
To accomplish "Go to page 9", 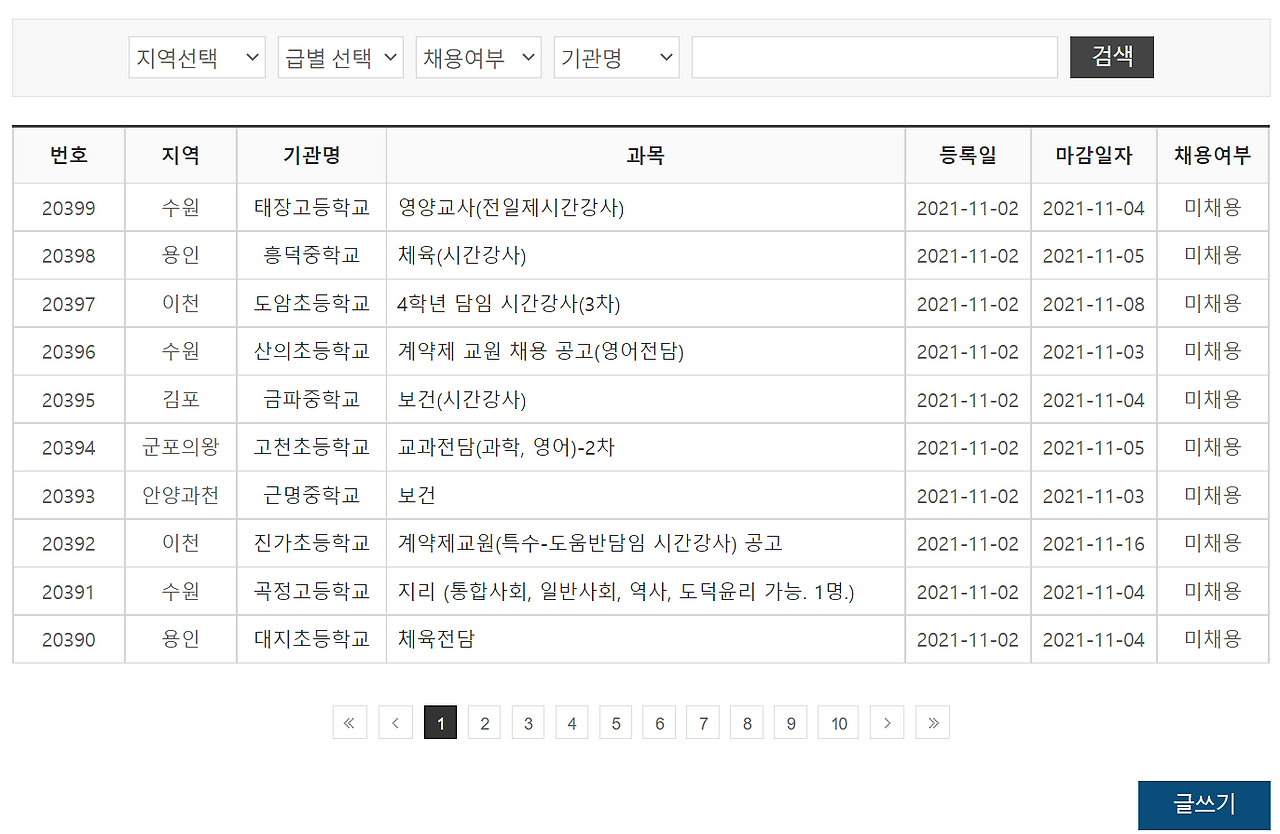I will click(x=791, y=722).
